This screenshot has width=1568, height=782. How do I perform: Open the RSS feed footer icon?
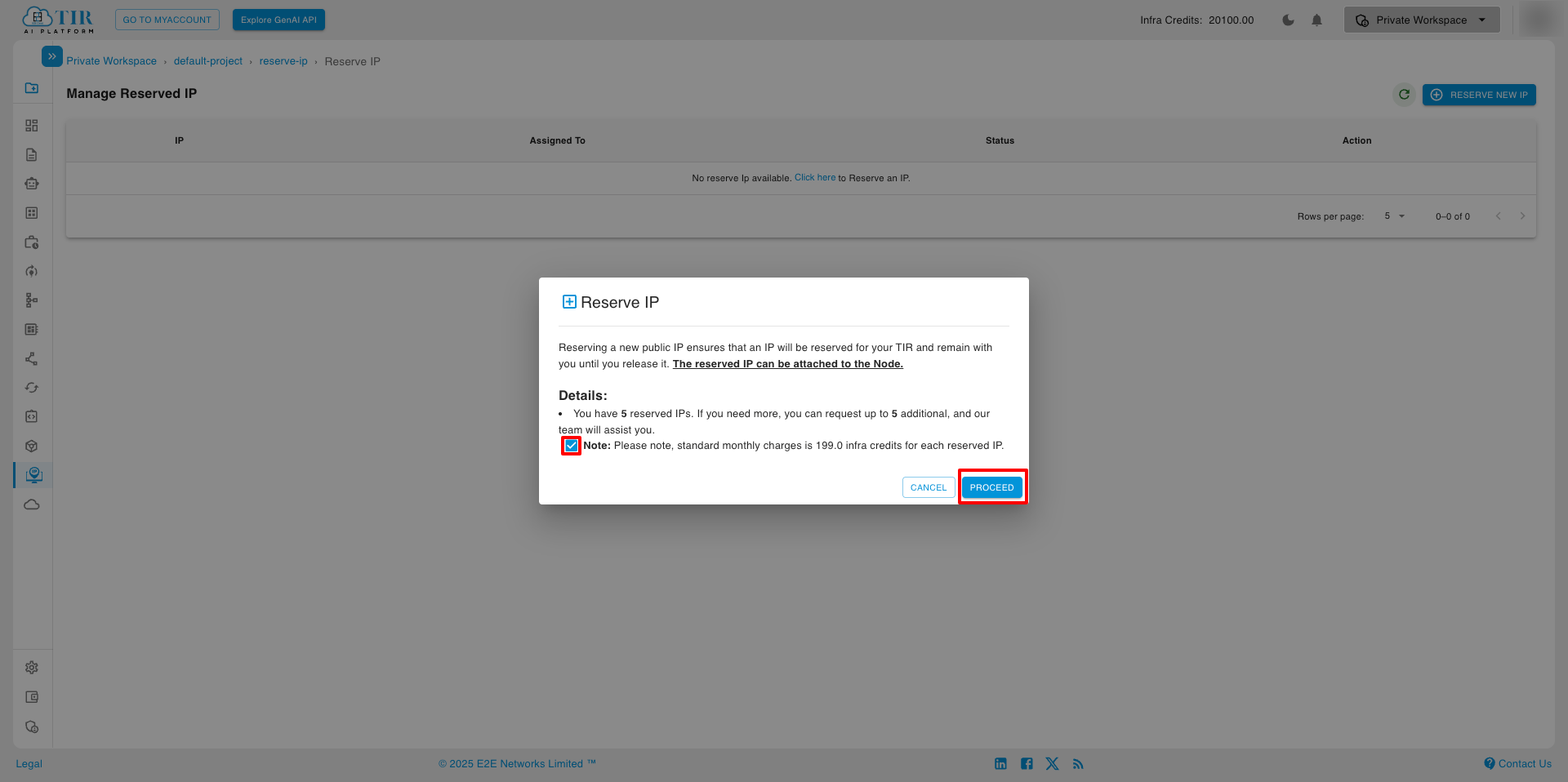[1078, 764]
